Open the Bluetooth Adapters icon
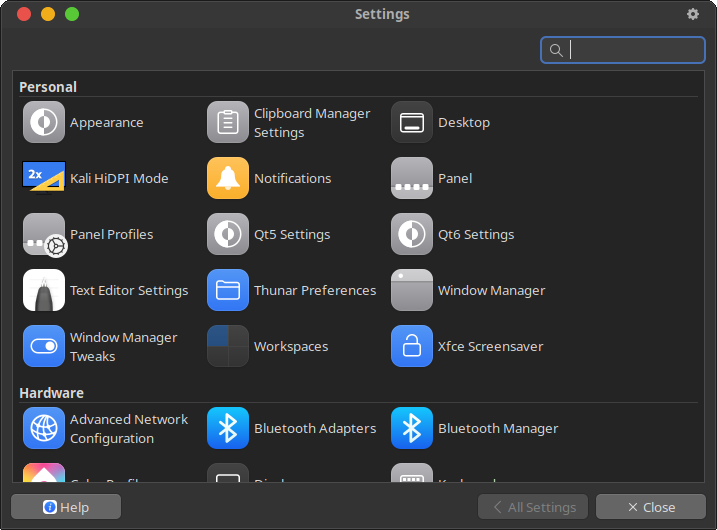Viewport: 717px width, 530px height. 228,428
